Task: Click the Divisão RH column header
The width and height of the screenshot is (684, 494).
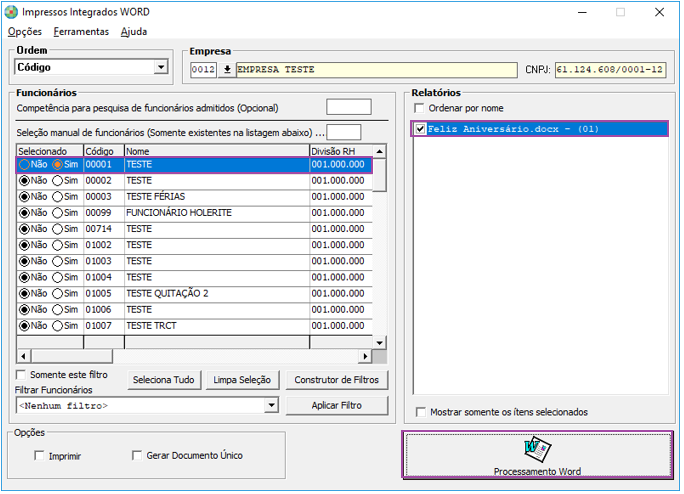Action: point(342,152)
